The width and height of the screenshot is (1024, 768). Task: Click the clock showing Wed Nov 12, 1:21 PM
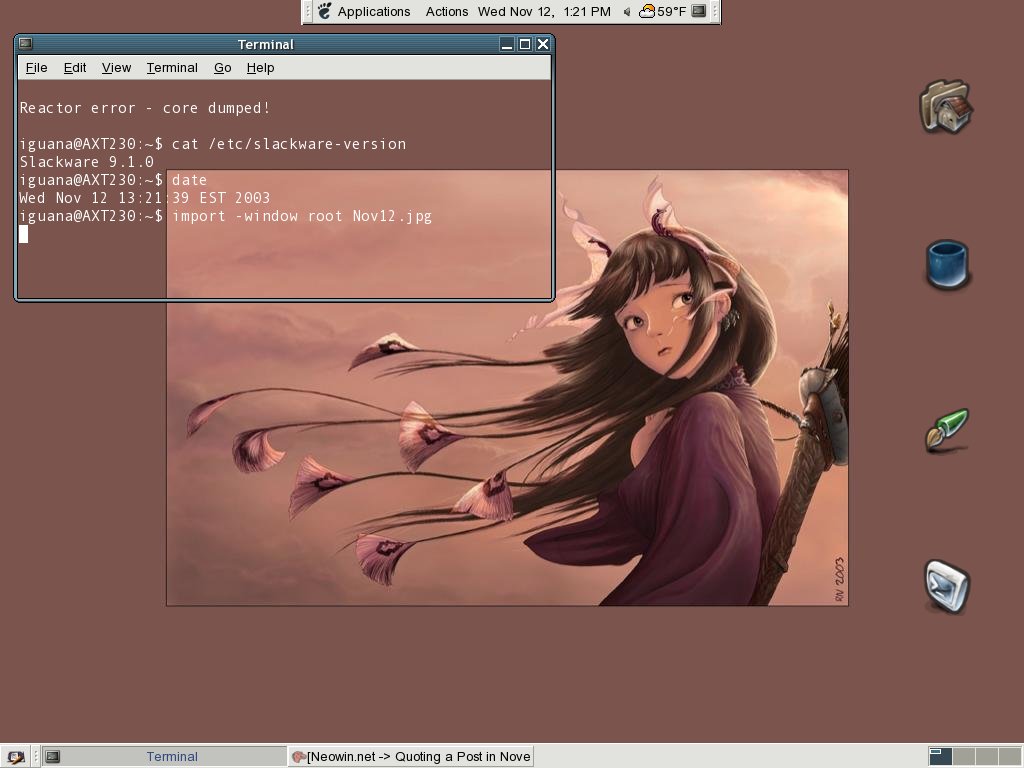[x=544, y=12]
